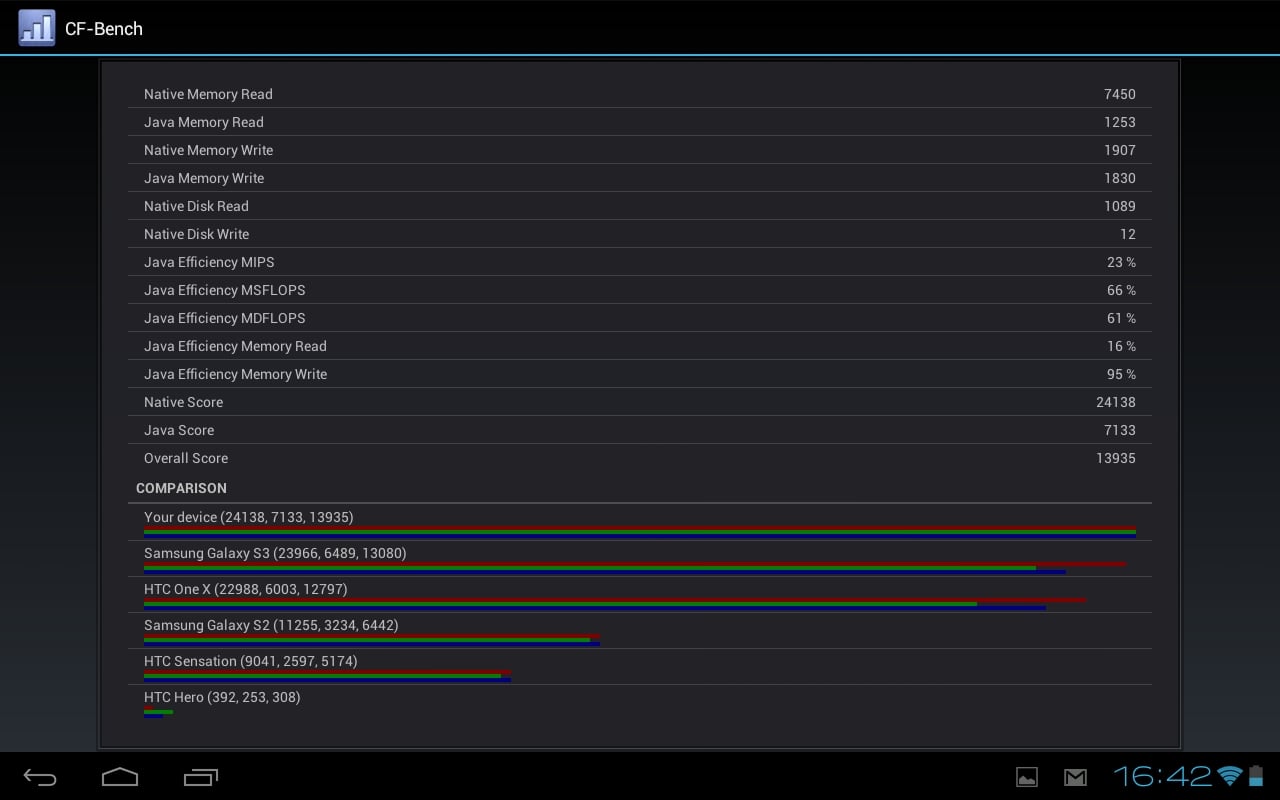
Task: Tap the 7450 memory read value
Action: (x=1120, y=94)
